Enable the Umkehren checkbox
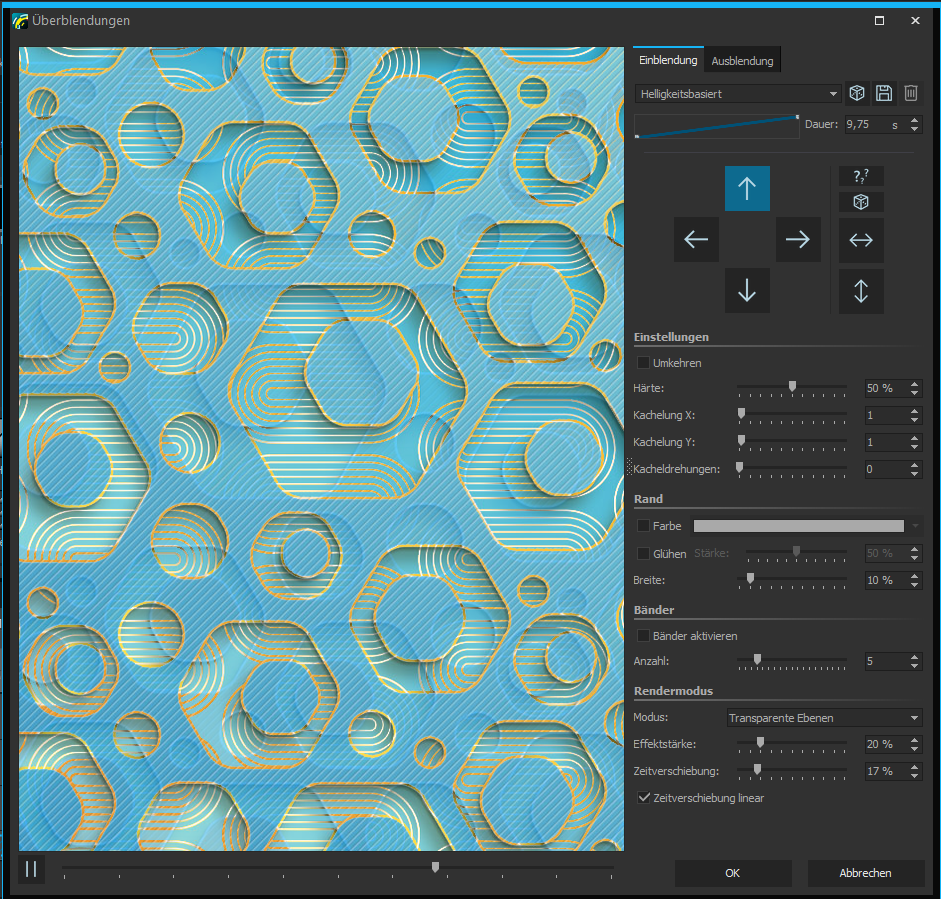Image resolution: width=941 pixels, height=899 pixels. tap(644, 363)
